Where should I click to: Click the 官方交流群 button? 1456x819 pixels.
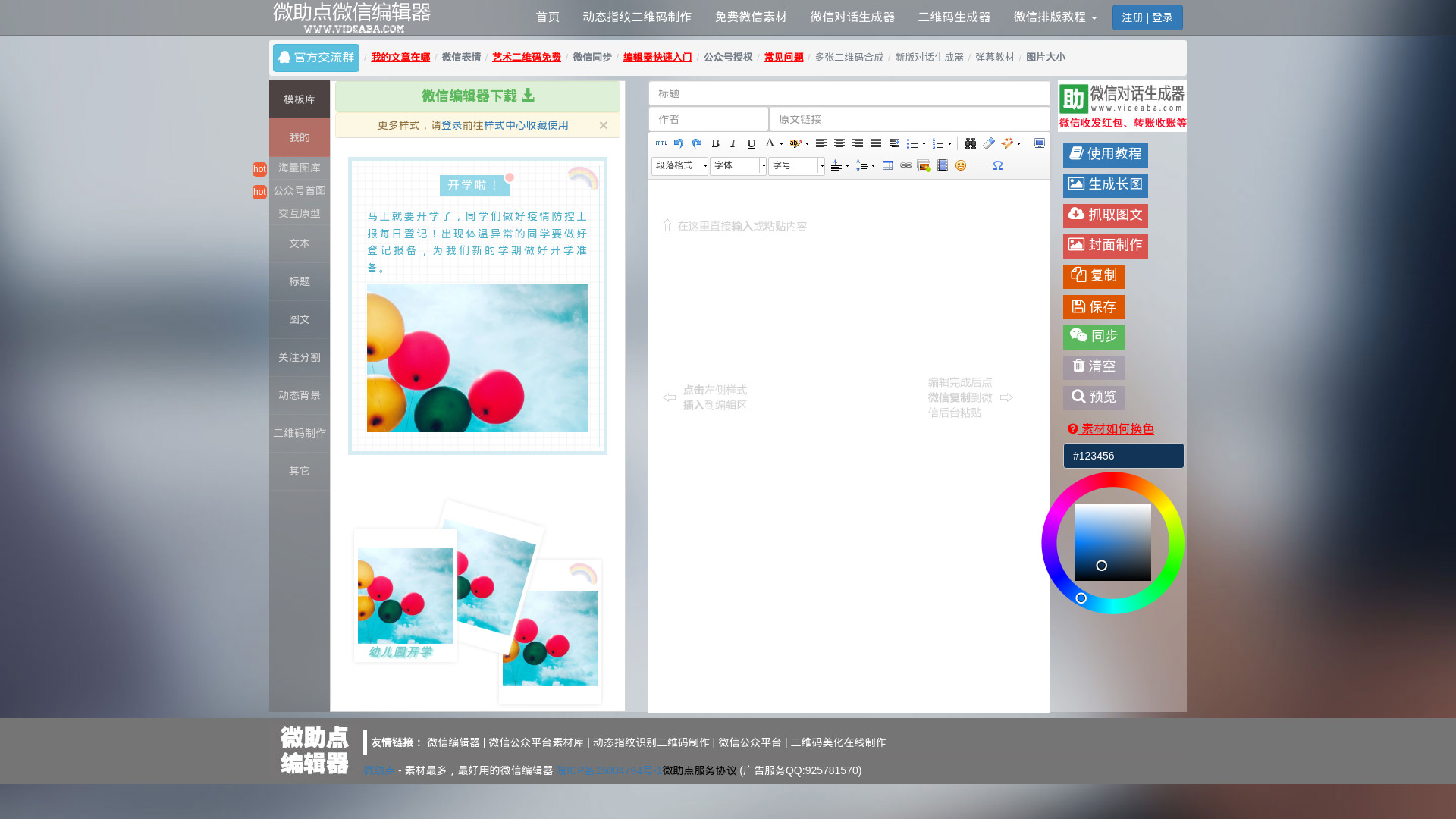coord(316,58)
